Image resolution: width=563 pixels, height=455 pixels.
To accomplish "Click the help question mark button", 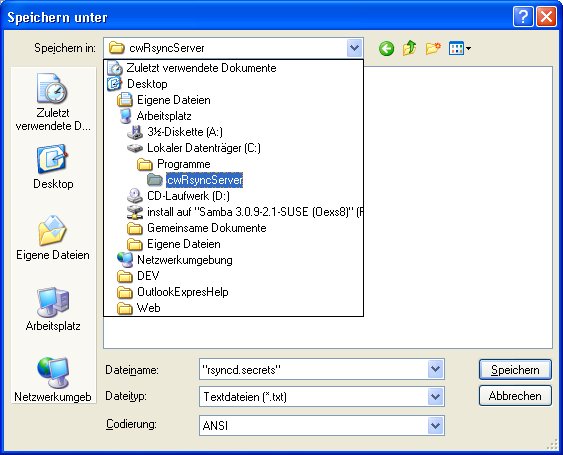I will click(523, 17).
